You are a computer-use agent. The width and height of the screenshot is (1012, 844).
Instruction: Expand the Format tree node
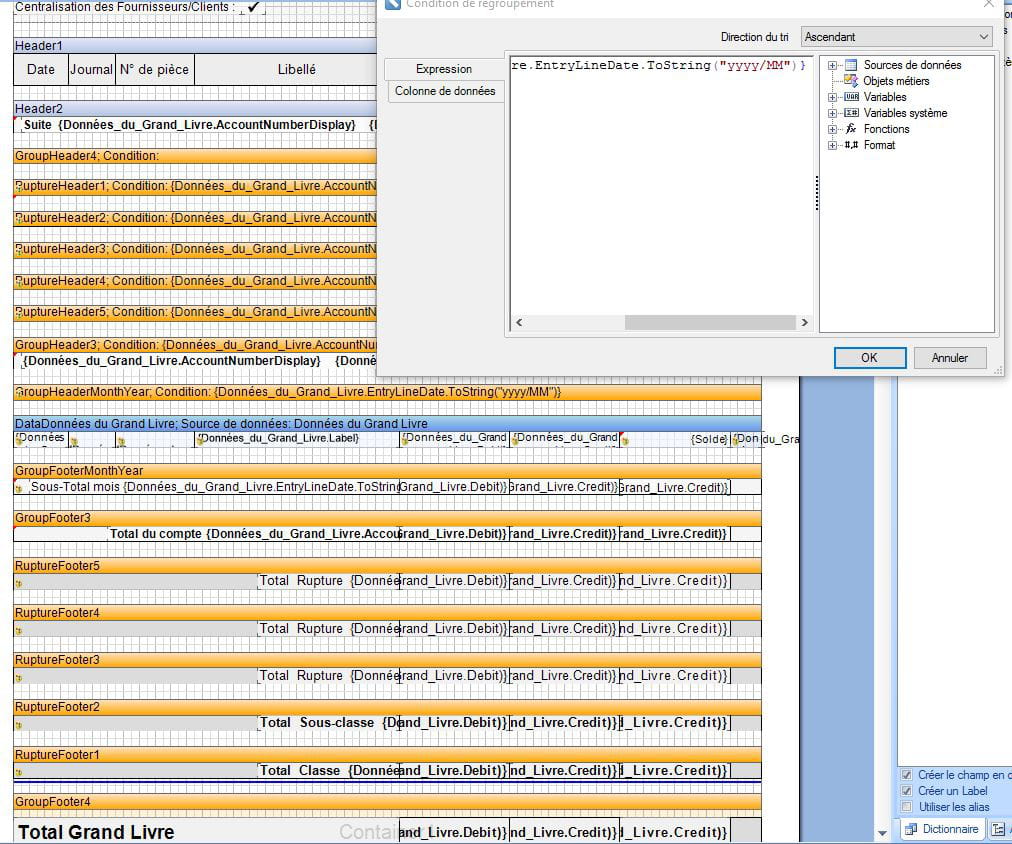(833, 145)
